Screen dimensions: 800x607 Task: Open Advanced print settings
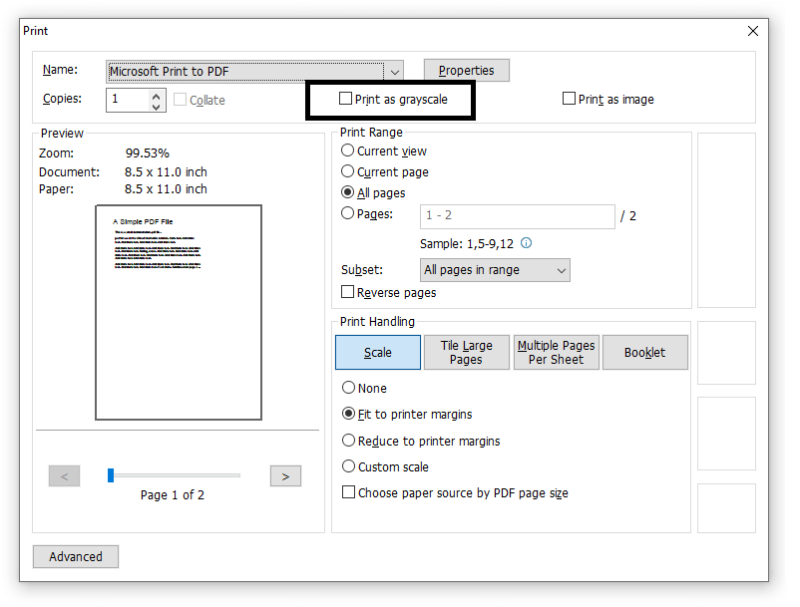pos(76,557)
